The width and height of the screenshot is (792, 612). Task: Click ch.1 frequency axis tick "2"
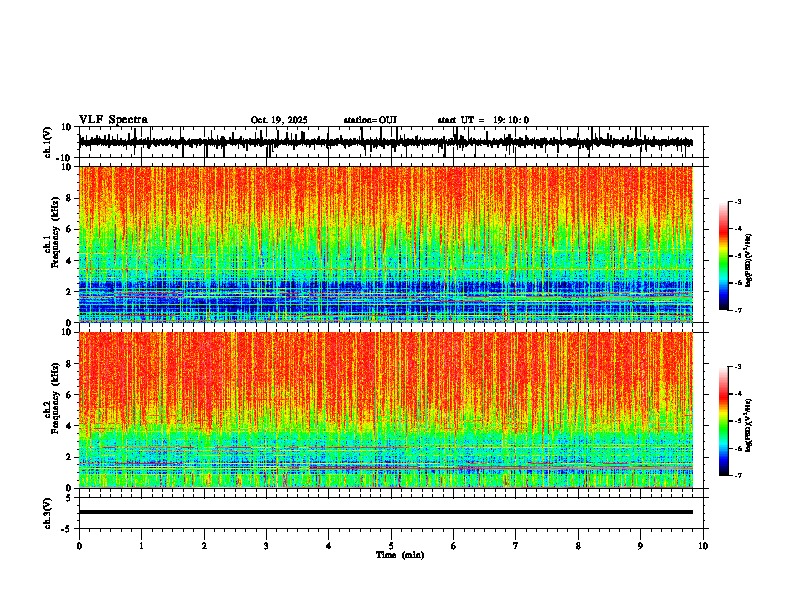pyautogui.click(x=70, y=292)
